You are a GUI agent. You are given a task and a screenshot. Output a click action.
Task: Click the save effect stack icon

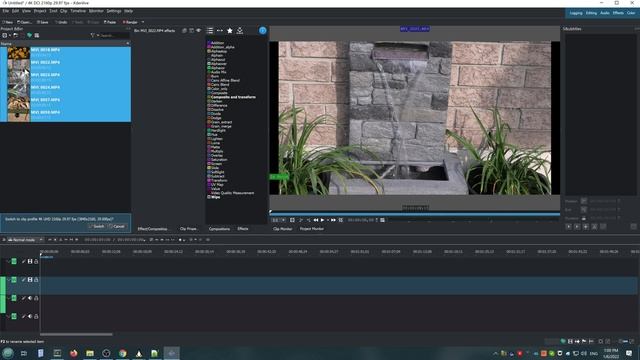184,31
